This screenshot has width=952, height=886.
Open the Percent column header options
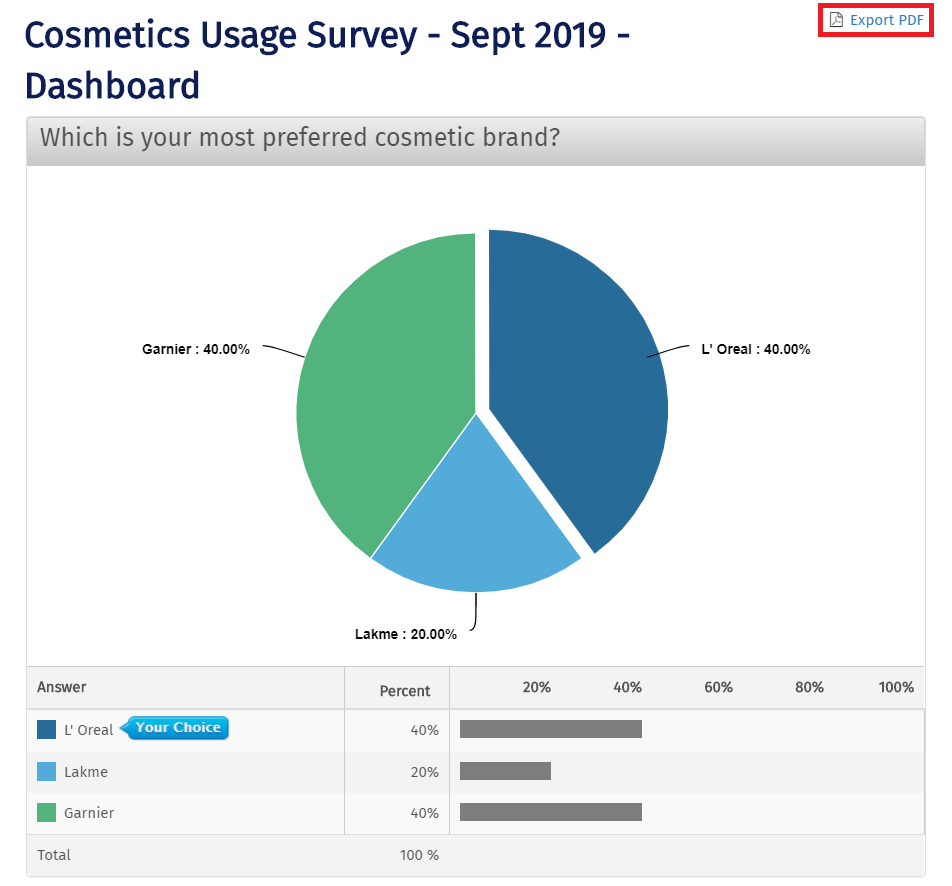[x=404, y=690]
